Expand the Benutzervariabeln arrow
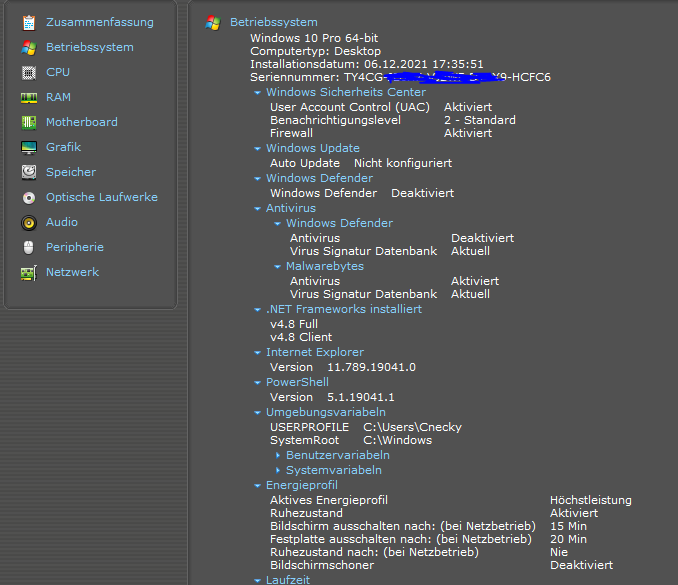 (x=278, y=455)
